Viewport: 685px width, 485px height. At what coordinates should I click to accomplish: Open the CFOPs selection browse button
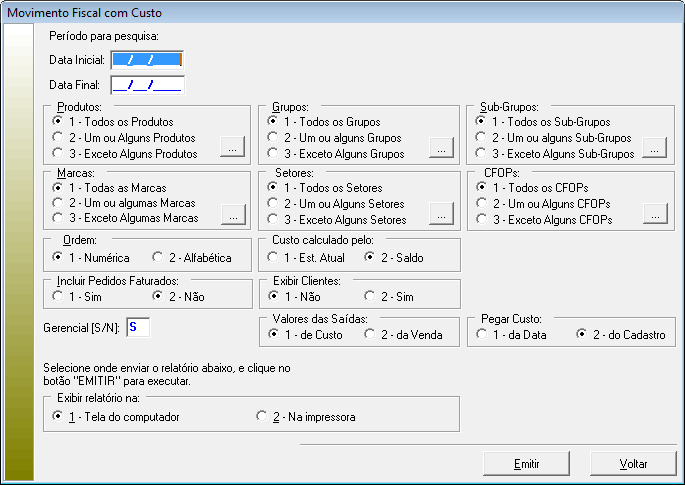coord(654,213)
